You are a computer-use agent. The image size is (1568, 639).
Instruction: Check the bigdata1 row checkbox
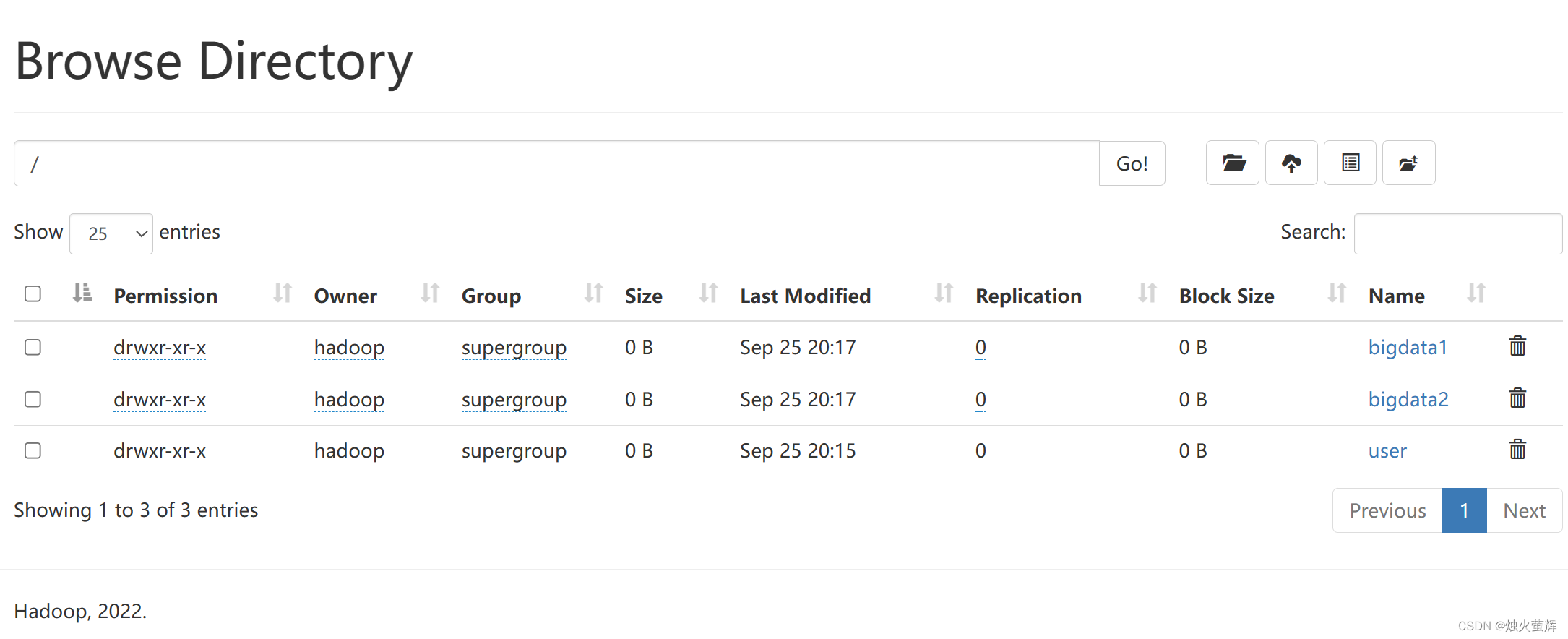33,347
